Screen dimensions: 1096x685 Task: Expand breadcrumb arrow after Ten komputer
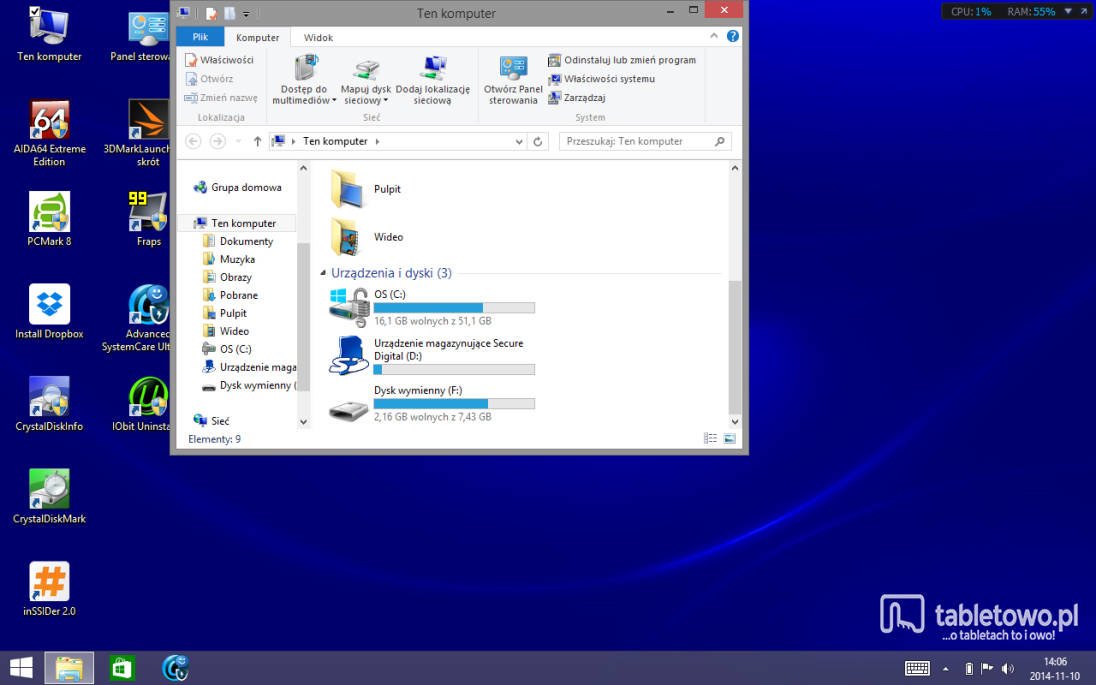[x=377, y=141]
